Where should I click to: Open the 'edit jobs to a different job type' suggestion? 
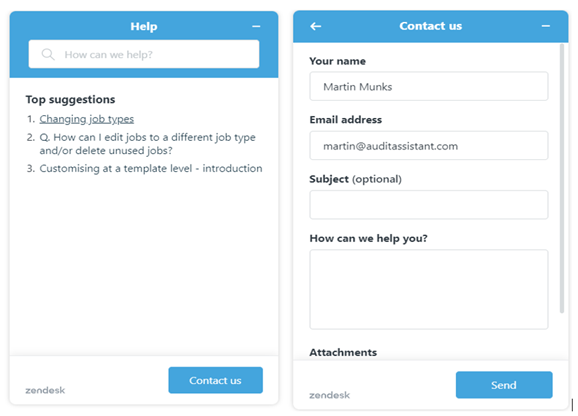[x=147, y=144]
